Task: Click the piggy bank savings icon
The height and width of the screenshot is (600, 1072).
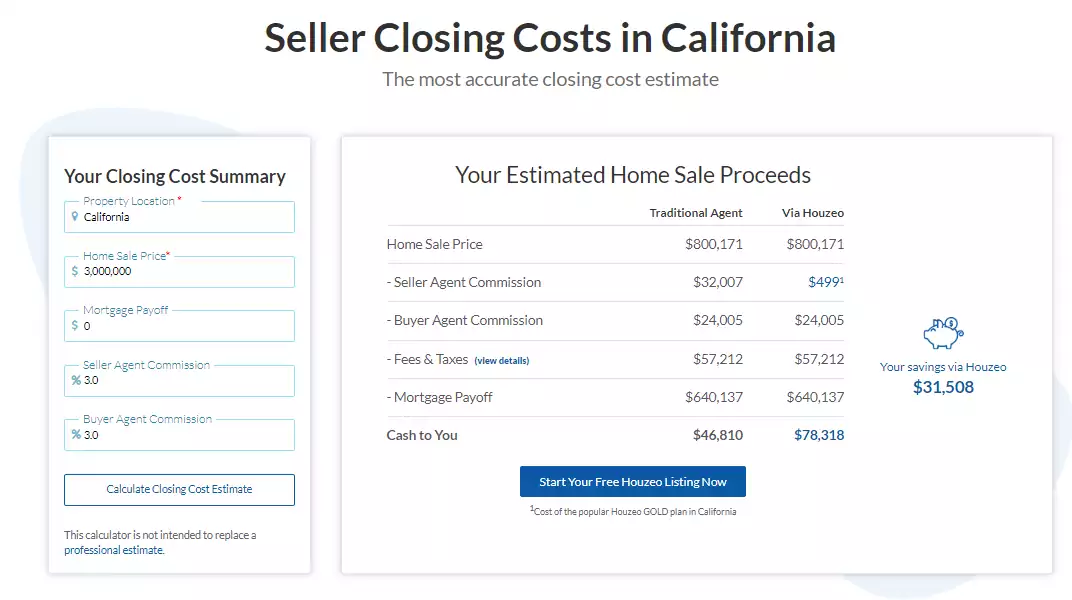Action: 942,334
